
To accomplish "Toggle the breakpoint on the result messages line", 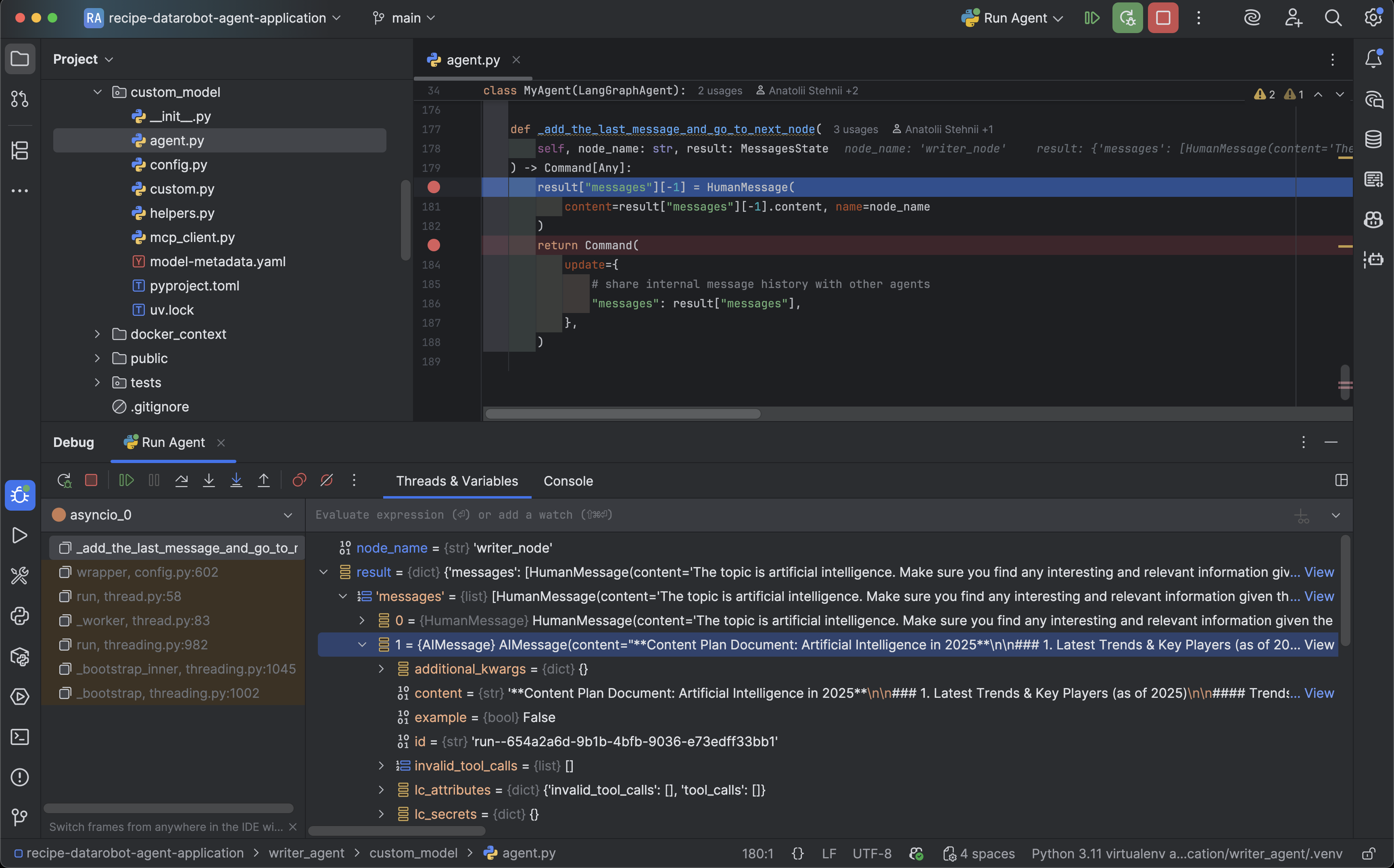I will pyautogui.click(x=434, y=187).
